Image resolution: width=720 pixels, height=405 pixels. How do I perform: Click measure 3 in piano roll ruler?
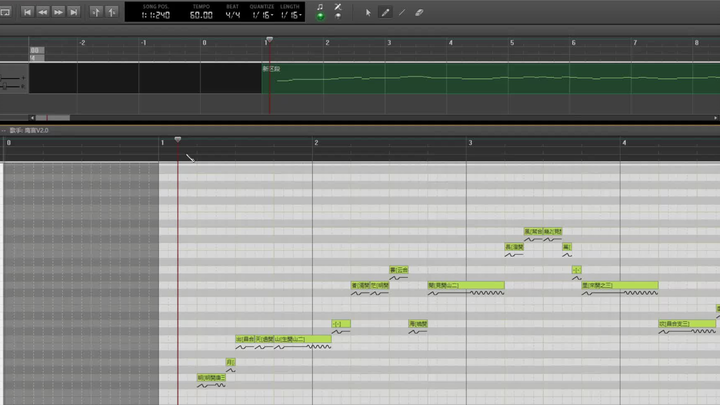tap(470, 143)
